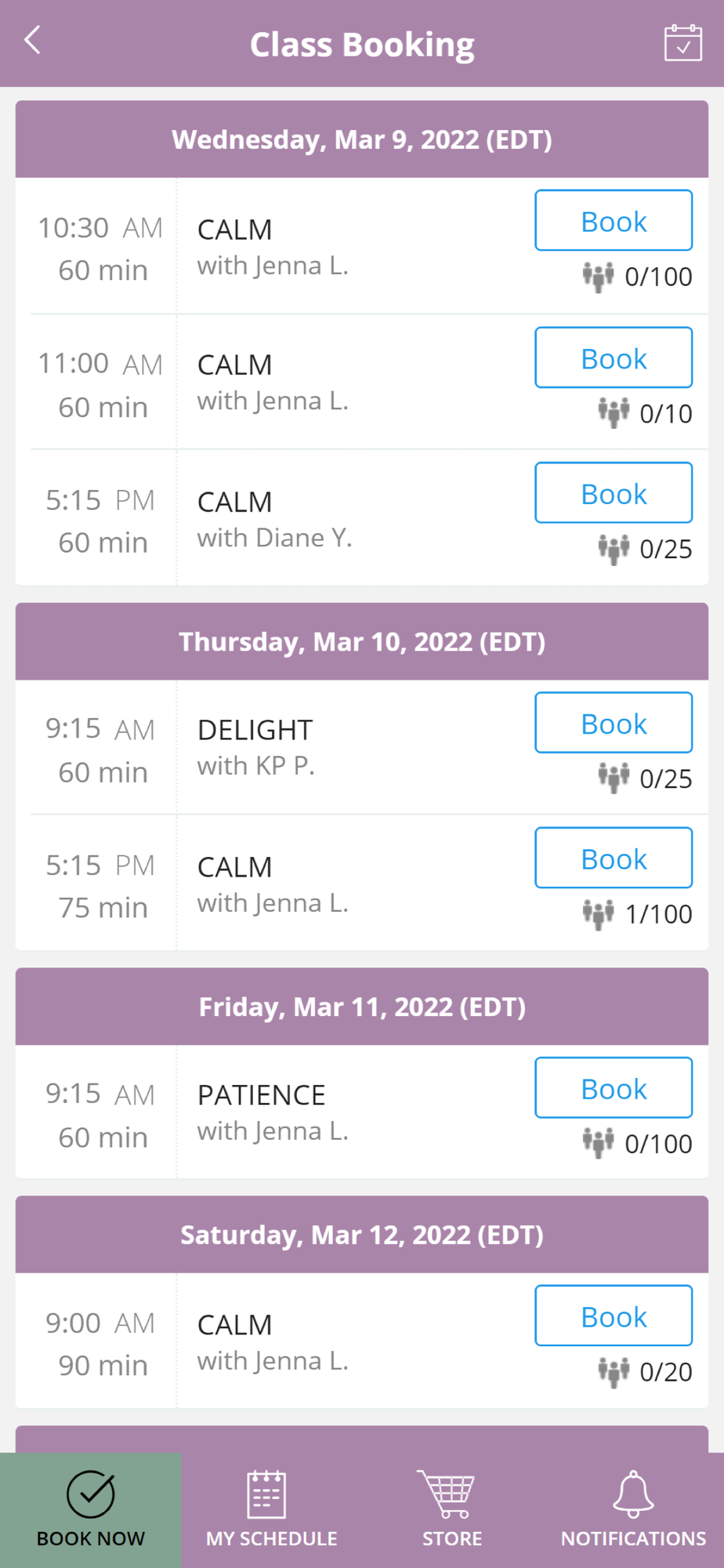Book the 11:00 AM CALM class
724x1568 pixels.
614,358
